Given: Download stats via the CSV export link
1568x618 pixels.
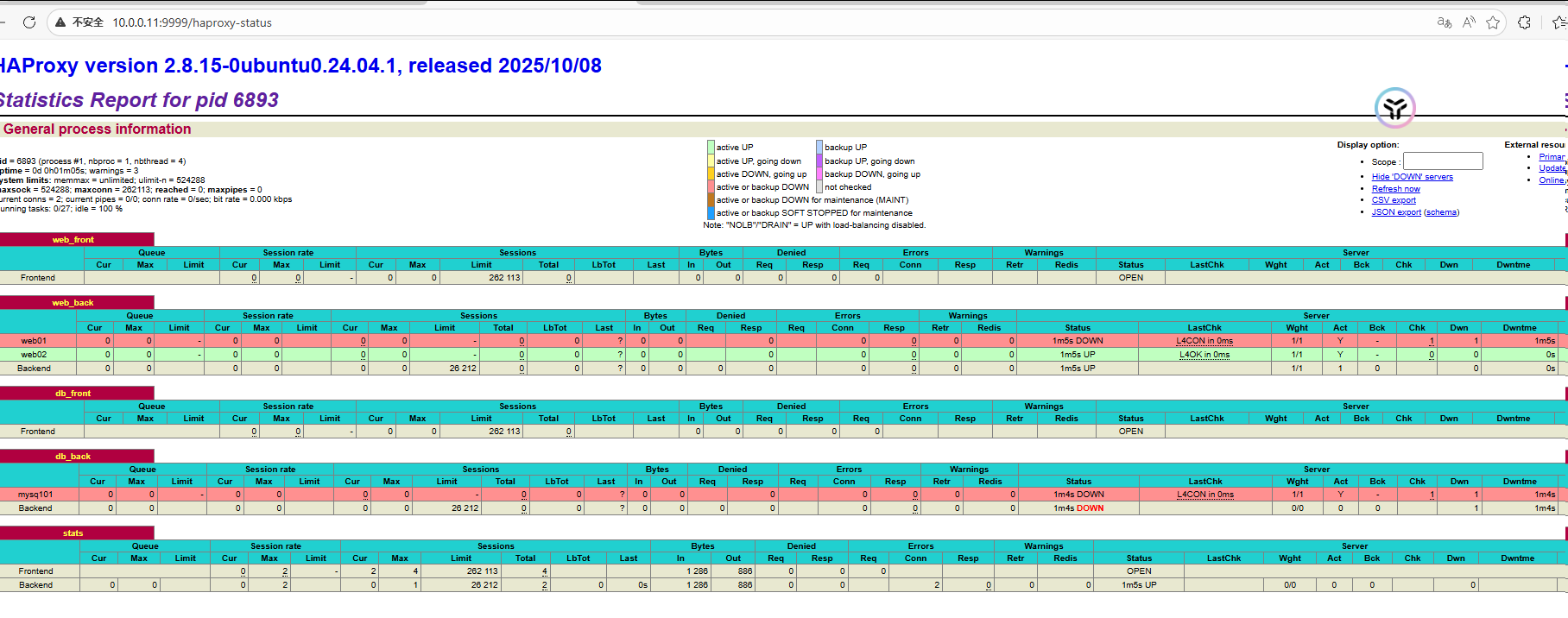Looking at the screenshot, I should 1394,200.
